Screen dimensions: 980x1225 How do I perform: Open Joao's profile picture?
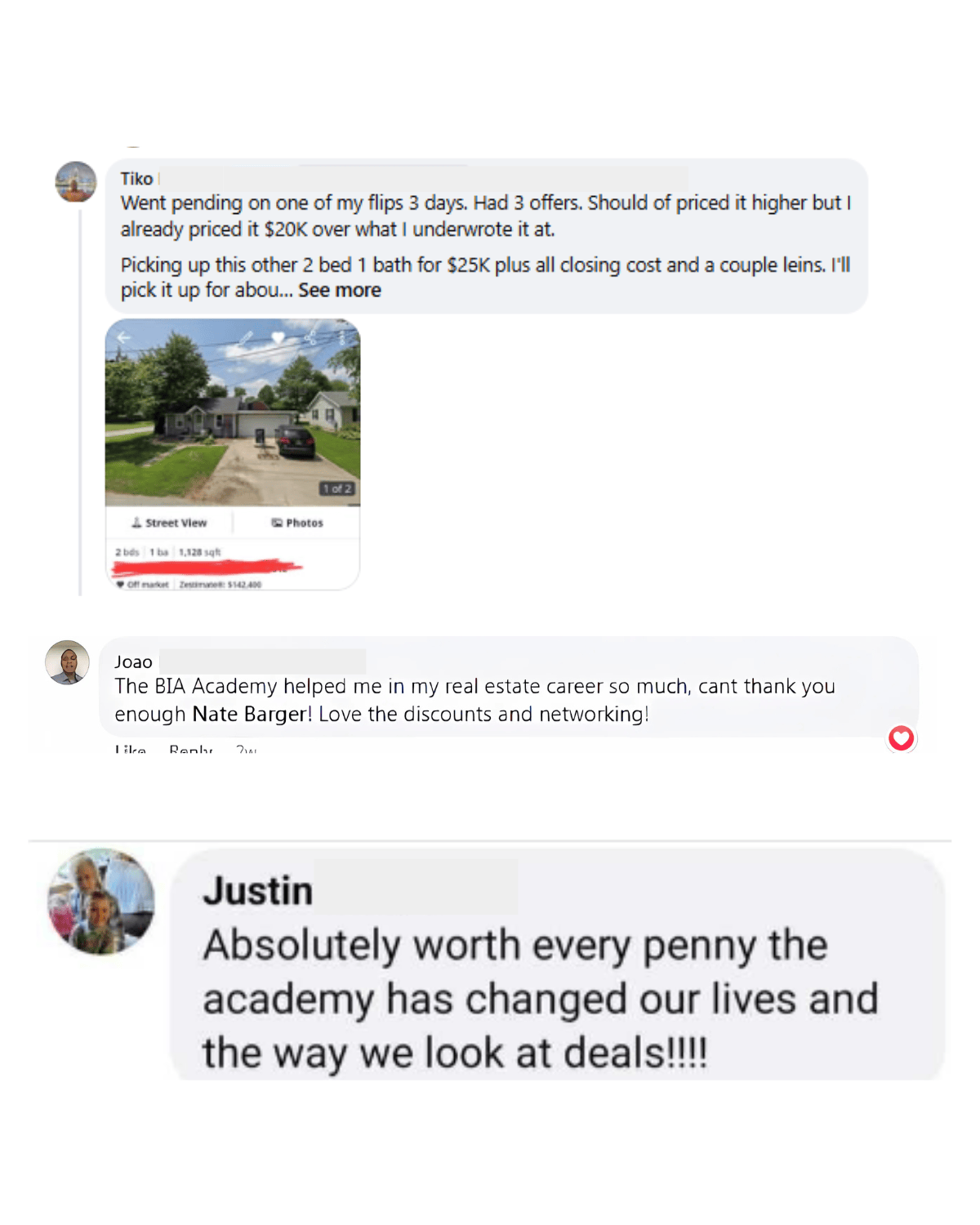(x=67, y=662)
